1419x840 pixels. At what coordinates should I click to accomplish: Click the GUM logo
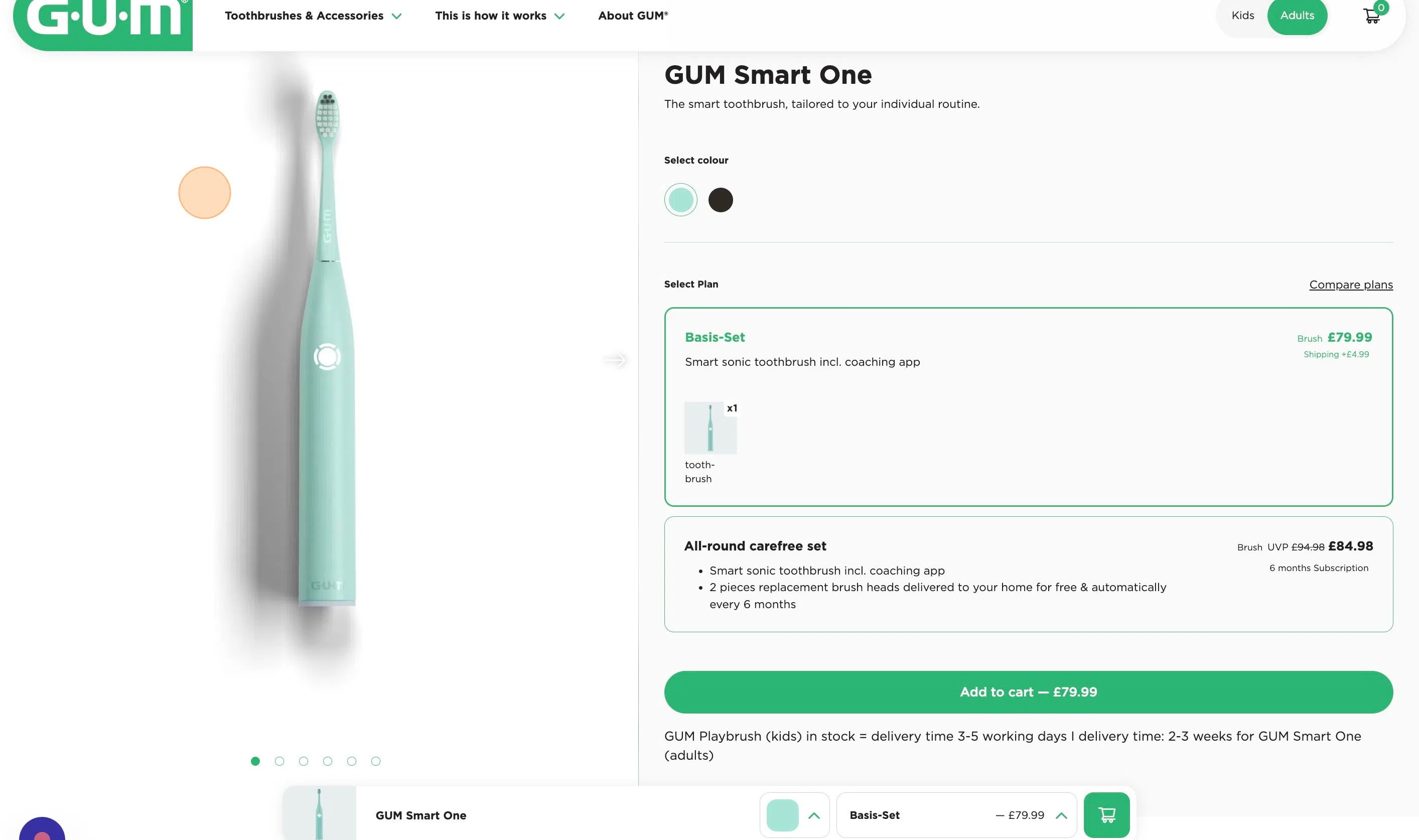[x=103, y=20]
